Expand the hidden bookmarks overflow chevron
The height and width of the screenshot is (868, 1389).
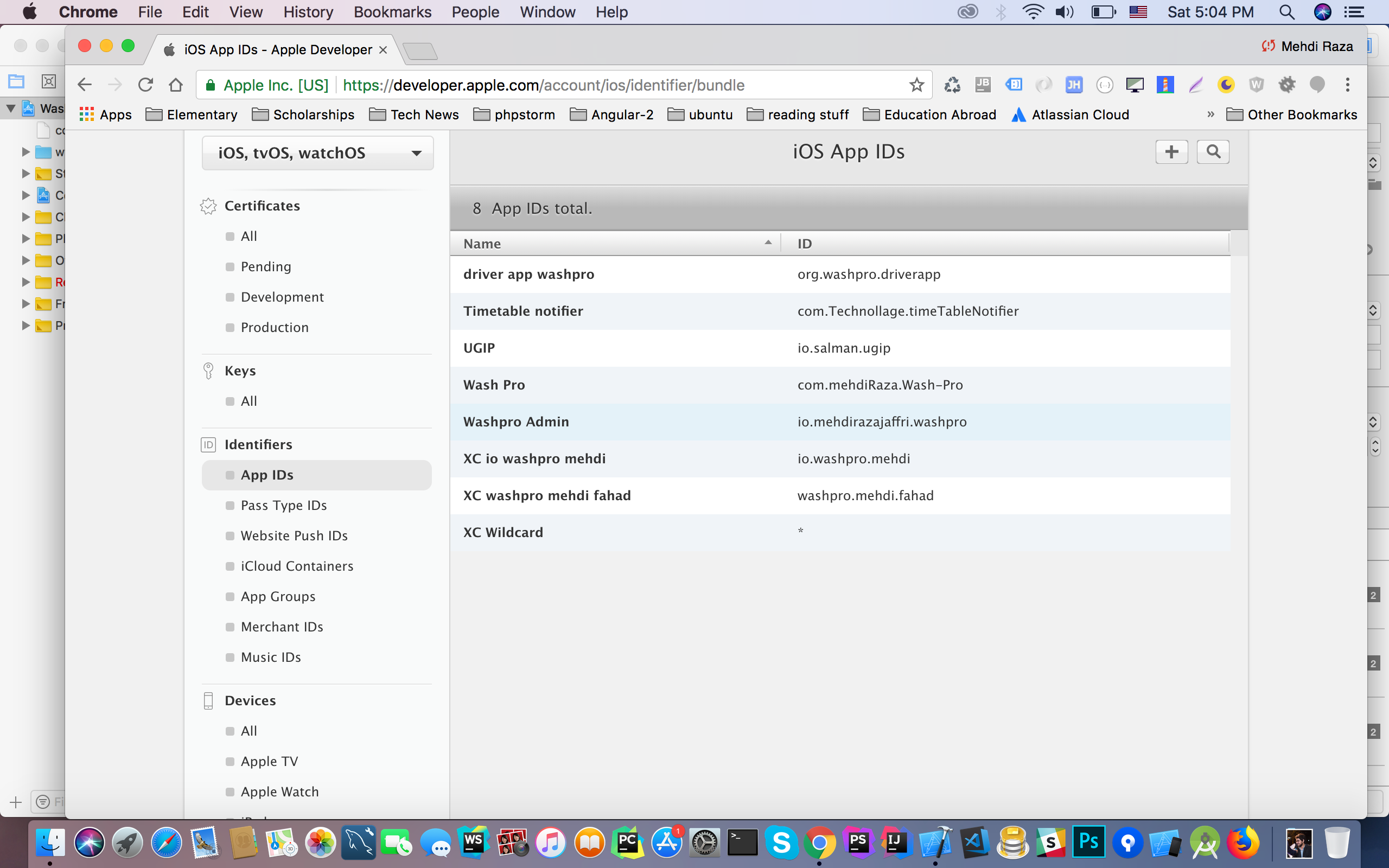(x=1210, y=114)
